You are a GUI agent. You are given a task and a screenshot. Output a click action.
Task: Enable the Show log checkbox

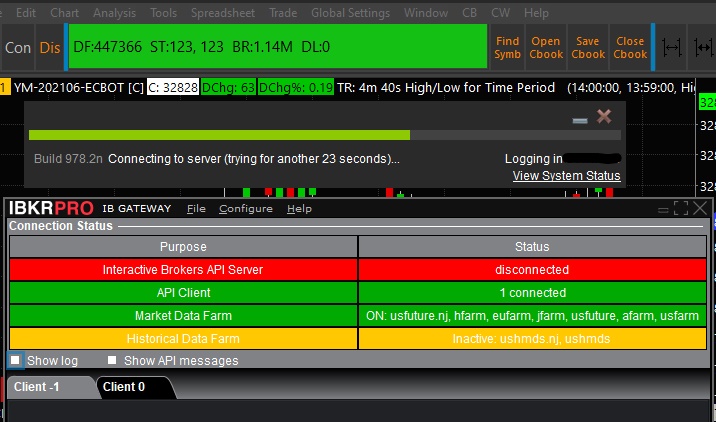tap(15, 360)
